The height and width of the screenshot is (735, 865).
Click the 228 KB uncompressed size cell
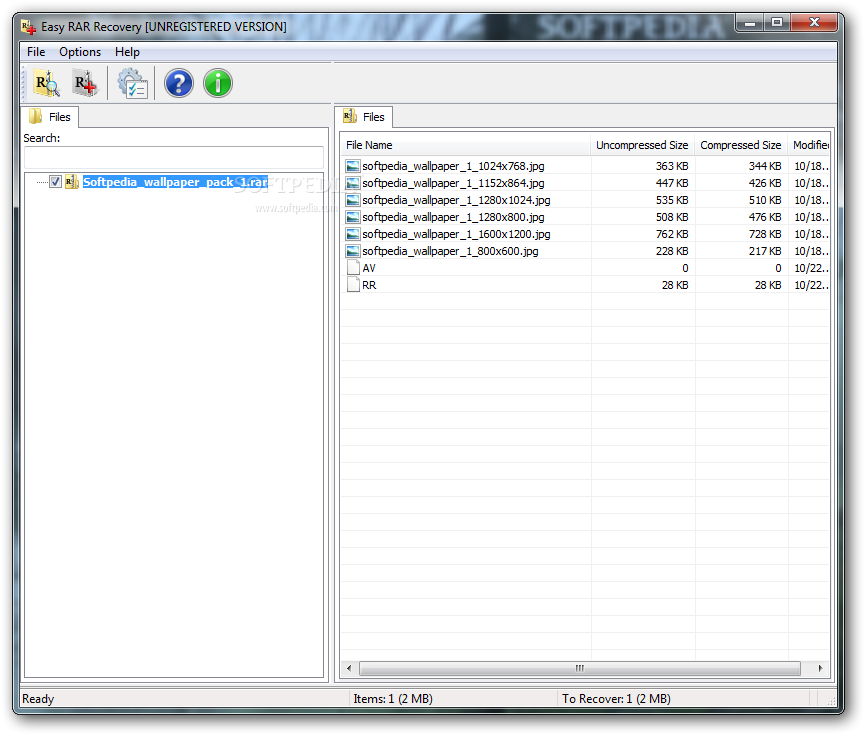click(x=672, y=251)
